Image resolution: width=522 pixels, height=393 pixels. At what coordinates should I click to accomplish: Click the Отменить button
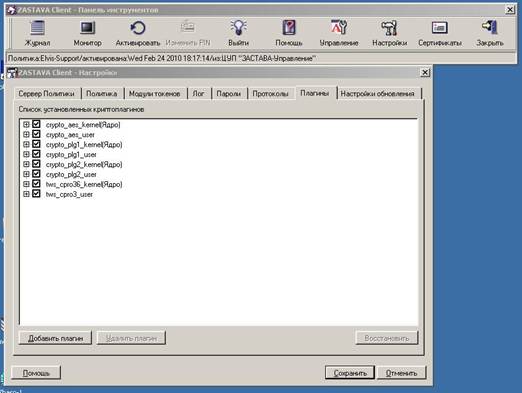pos(401,373)
